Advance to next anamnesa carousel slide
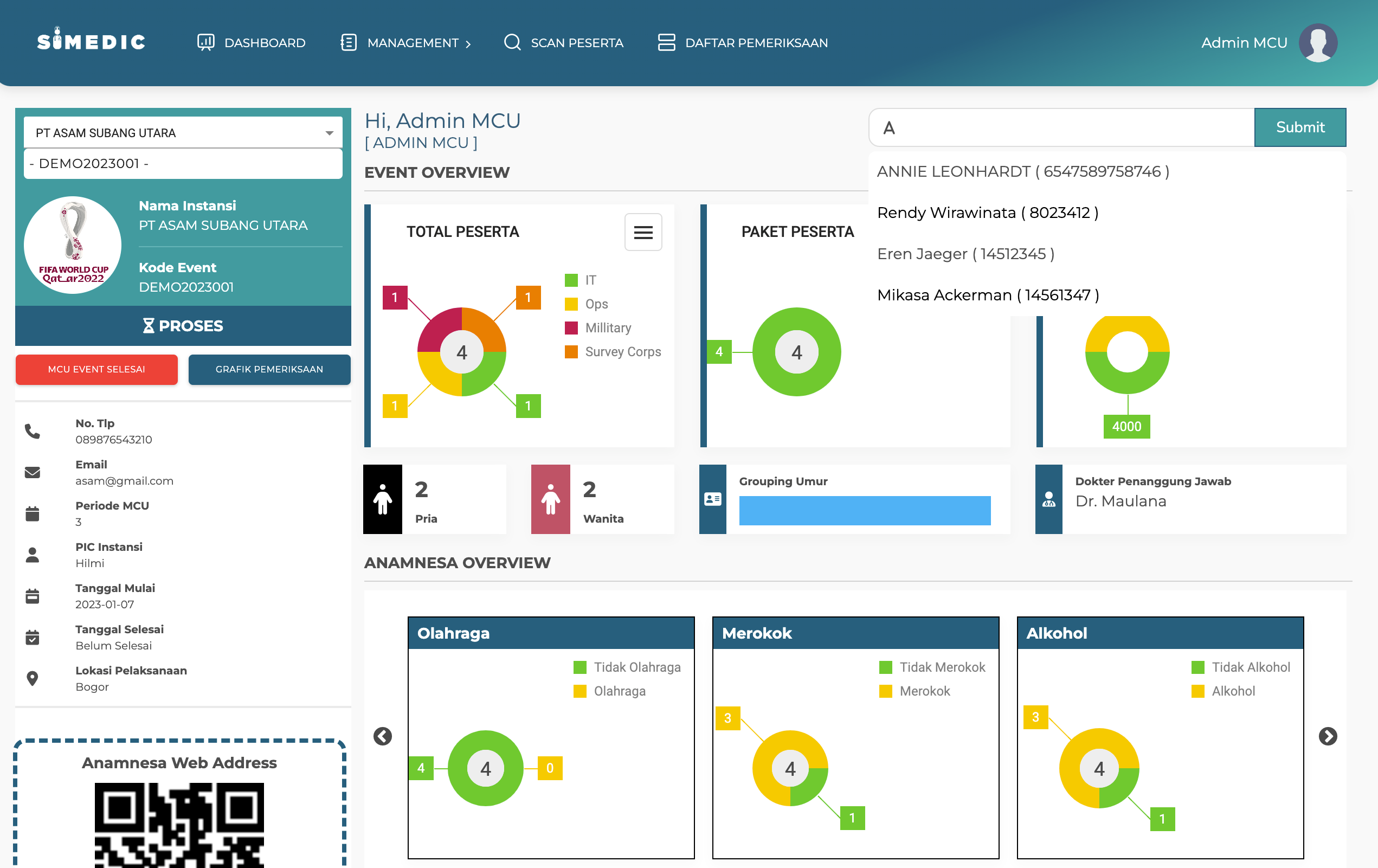This screenshot has width=1378, height=868. (1327, 736)
